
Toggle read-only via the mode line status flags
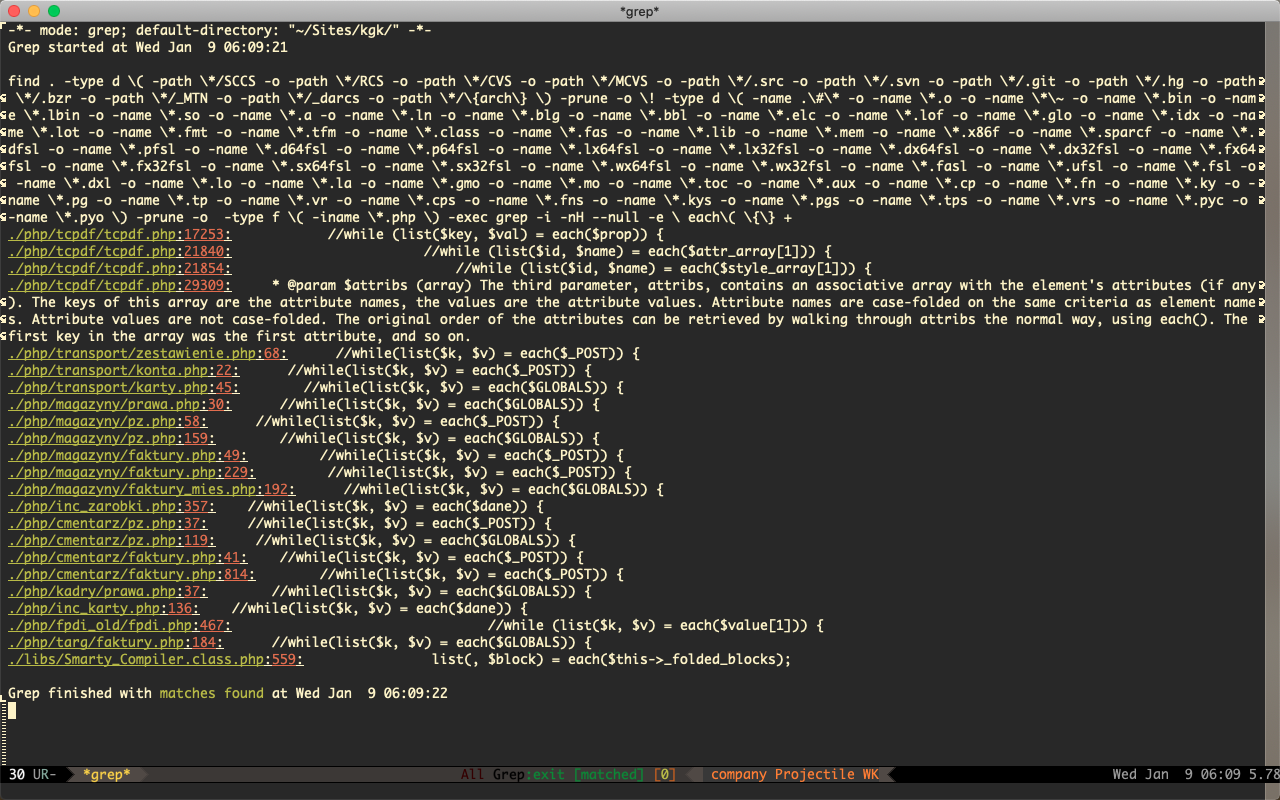tap(43, 774)
